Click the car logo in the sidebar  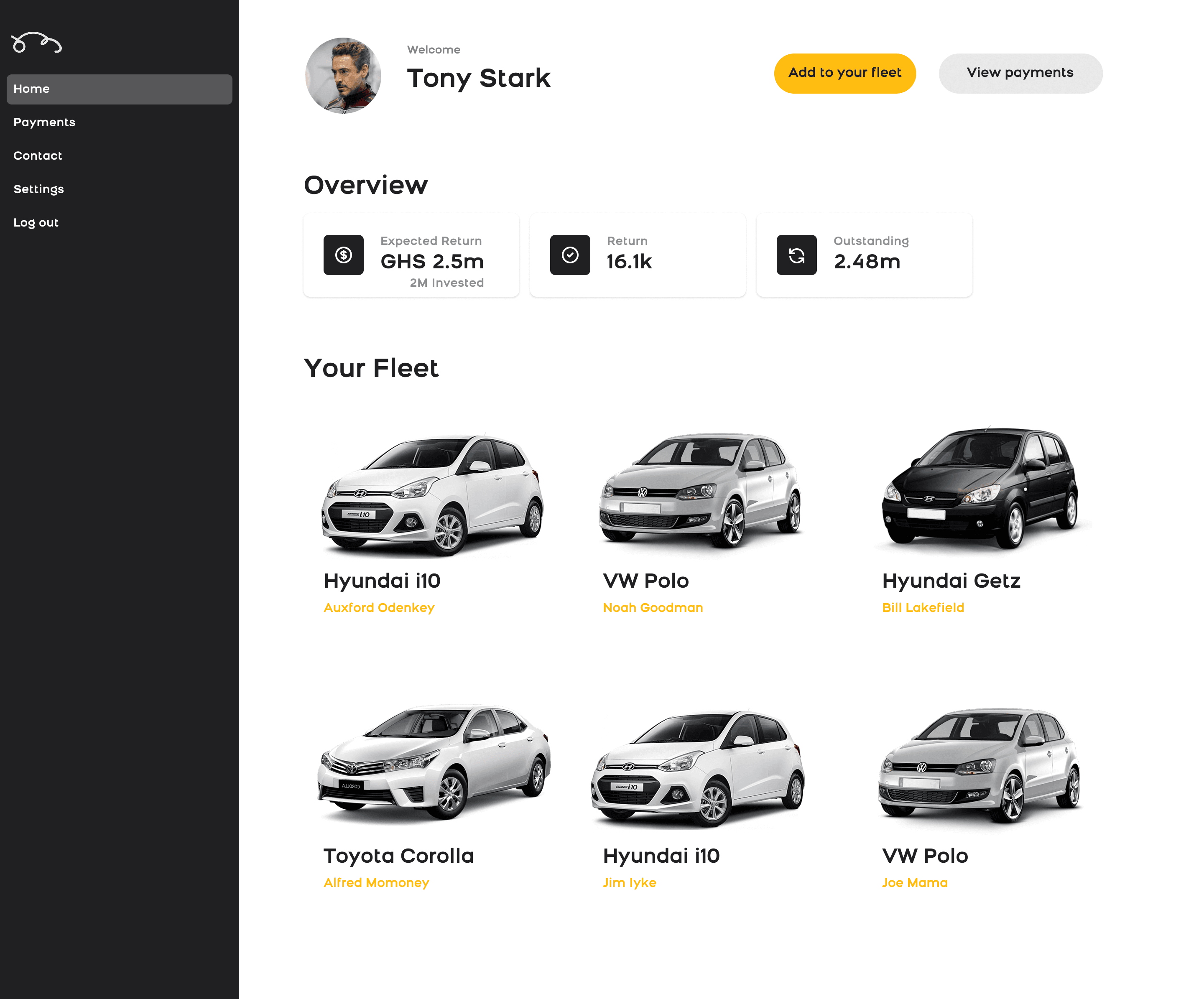pyautogui.click(x=36, y=42)
